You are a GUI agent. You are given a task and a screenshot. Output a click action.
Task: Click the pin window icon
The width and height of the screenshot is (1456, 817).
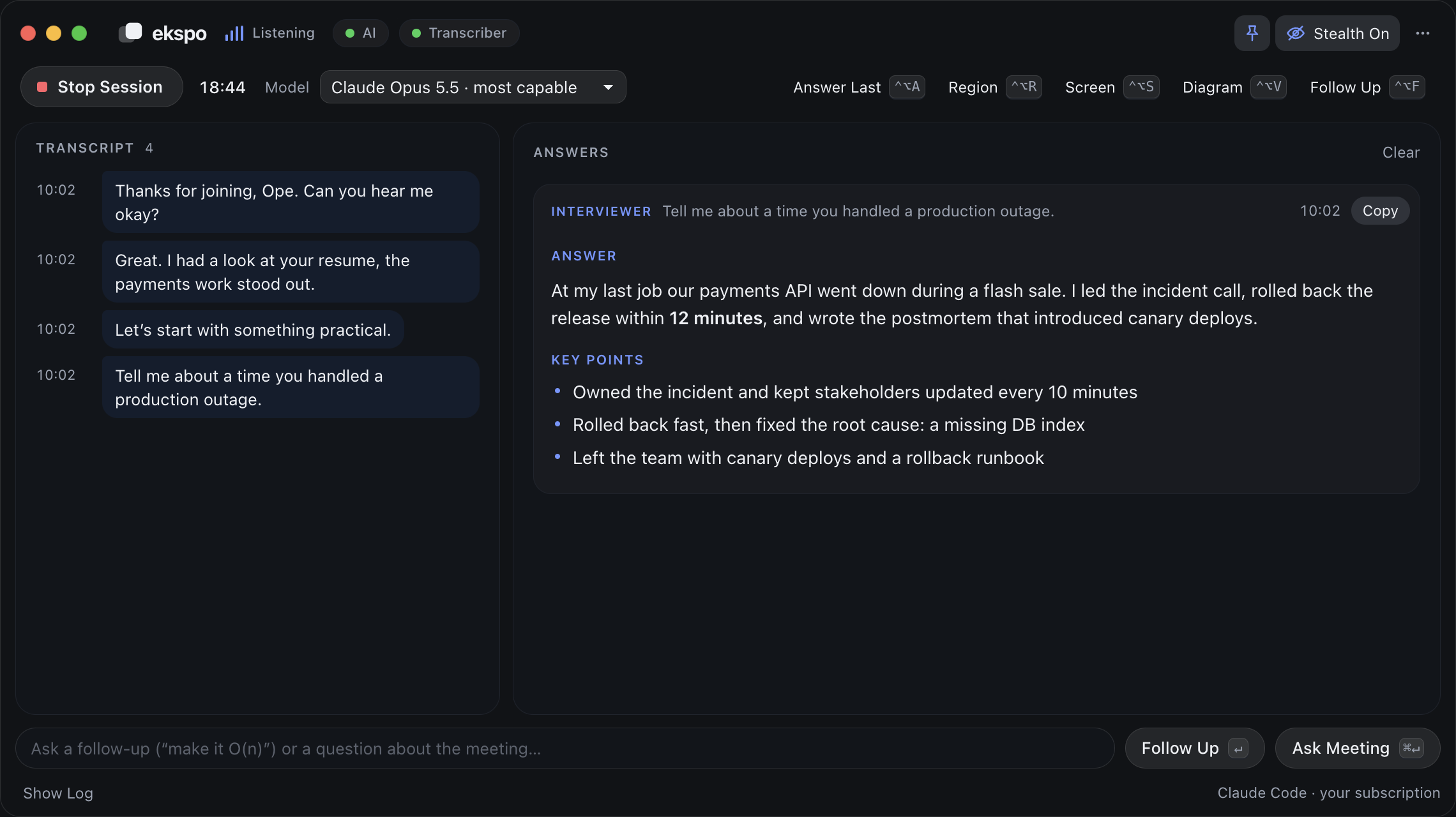point(1252,33)
